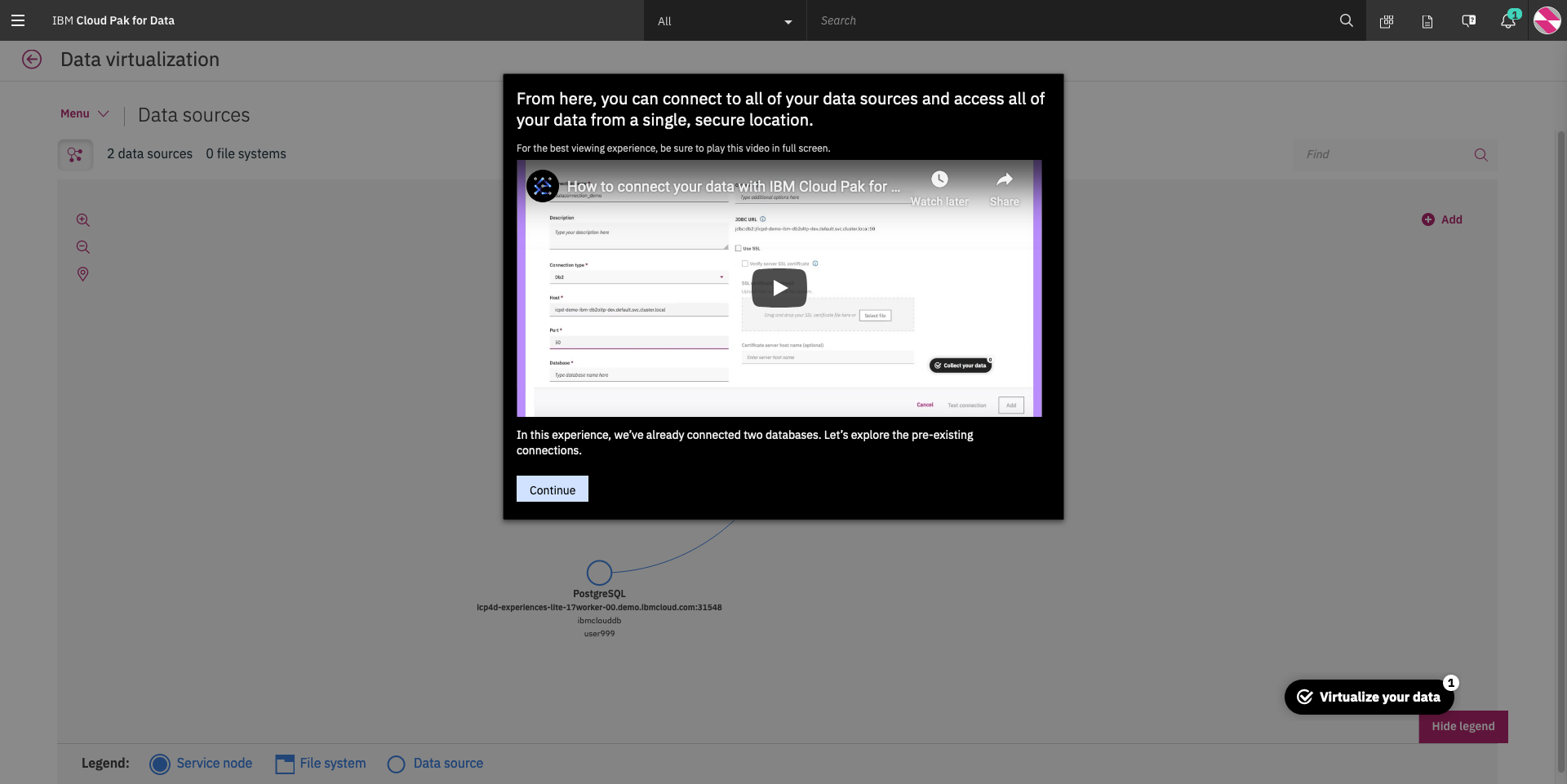Open the document icon in header
The image size is (1567, 784).
[1427, 21]
